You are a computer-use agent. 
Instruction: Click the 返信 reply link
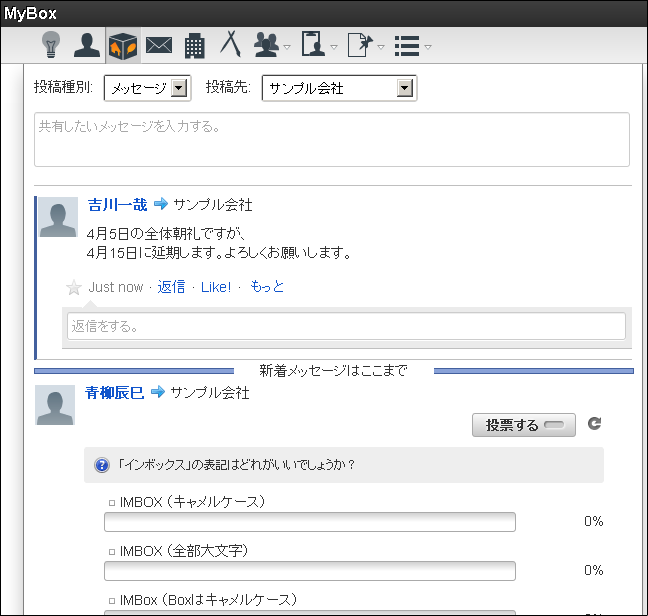point(171,287)
